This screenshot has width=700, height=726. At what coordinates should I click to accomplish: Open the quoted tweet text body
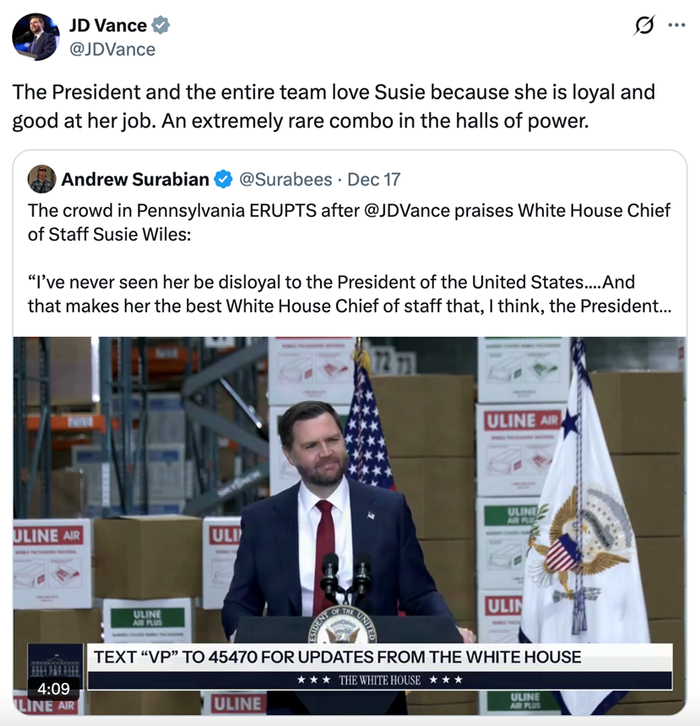click(x=350, y=258)
